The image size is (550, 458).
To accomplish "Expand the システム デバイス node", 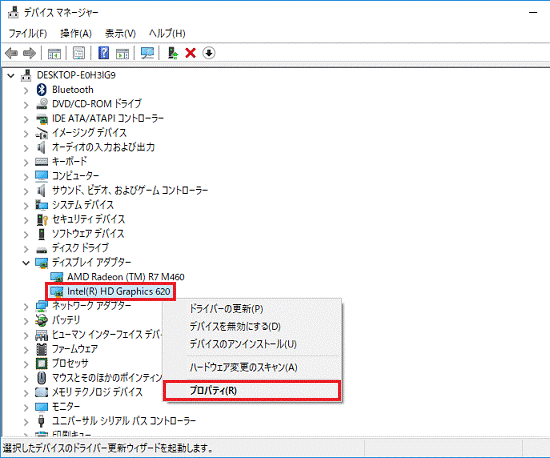I will [26, 205].
